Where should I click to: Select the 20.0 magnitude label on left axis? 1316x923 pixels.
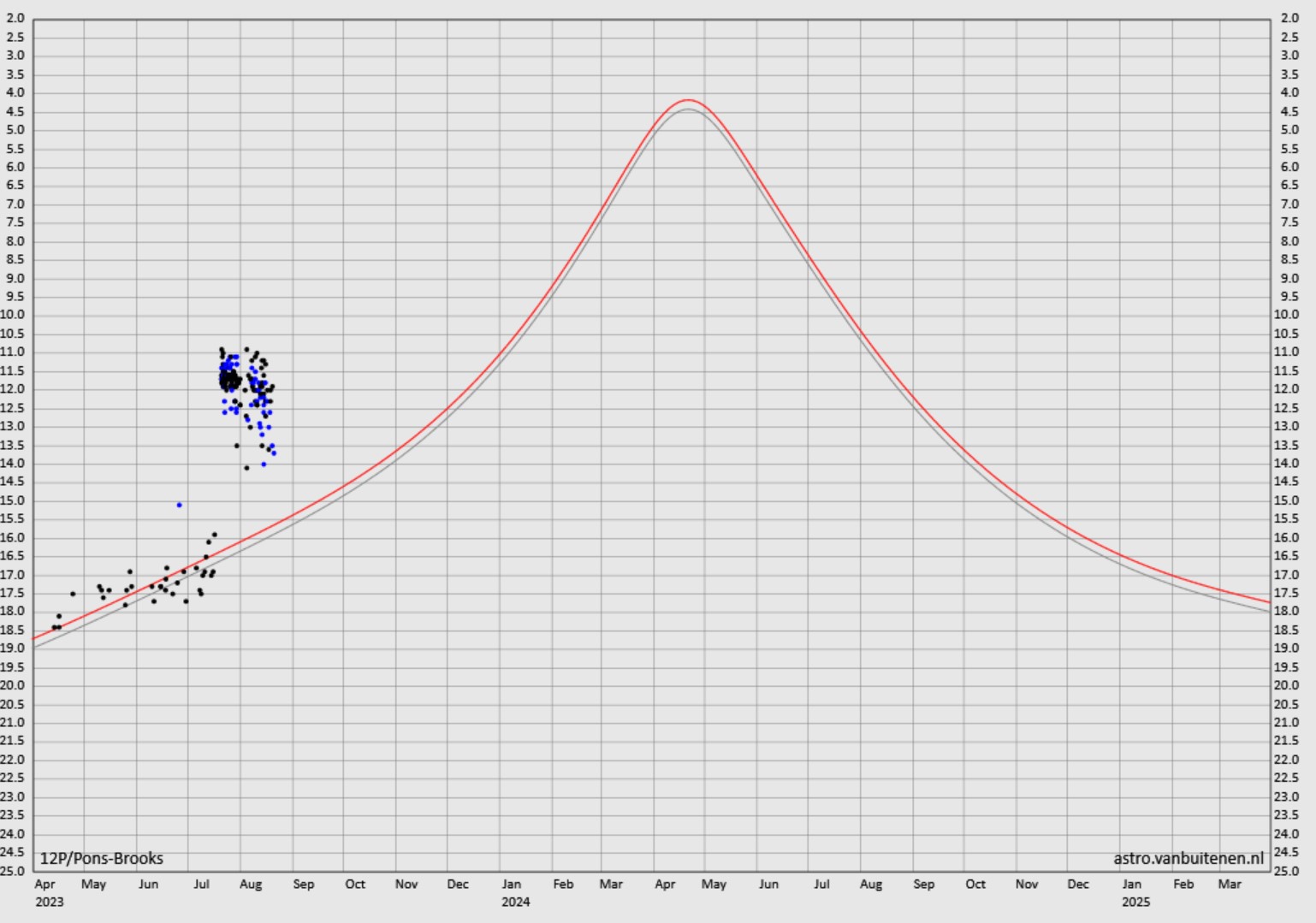point(13,685)
